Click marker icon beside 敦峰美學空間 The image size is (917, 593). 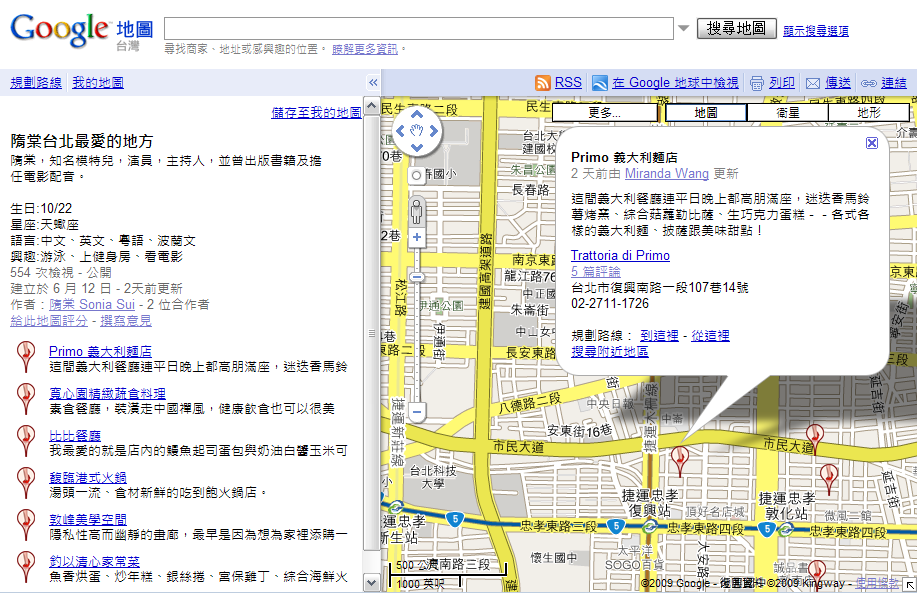[x=25, y=525]
